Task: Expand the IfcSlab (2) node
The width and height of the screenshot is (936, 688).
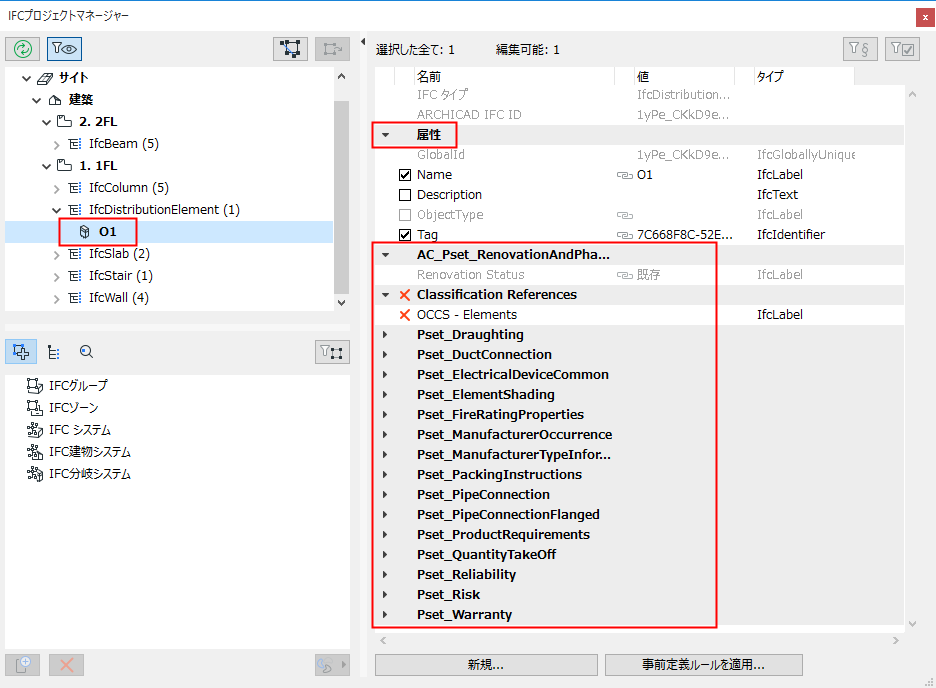Action: 57,255
